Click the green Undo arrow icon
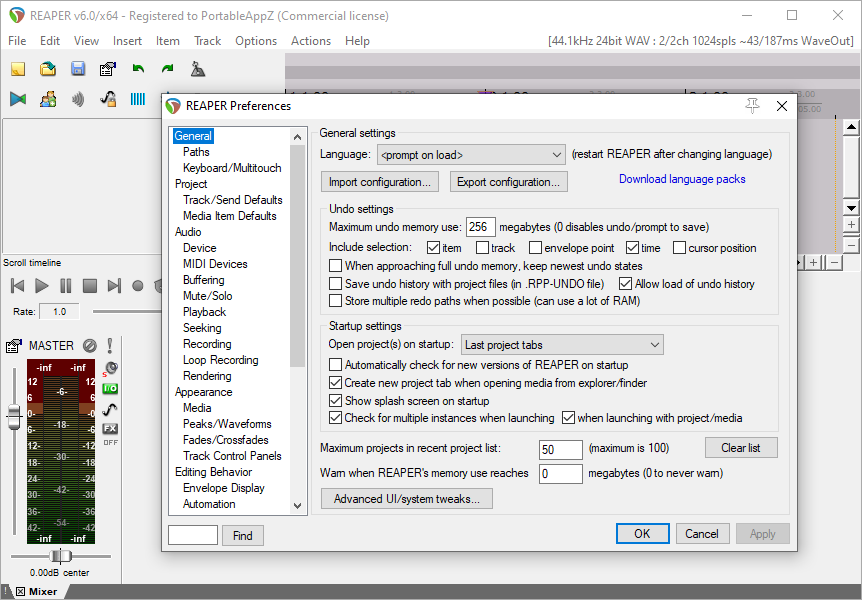 (138, 69)
